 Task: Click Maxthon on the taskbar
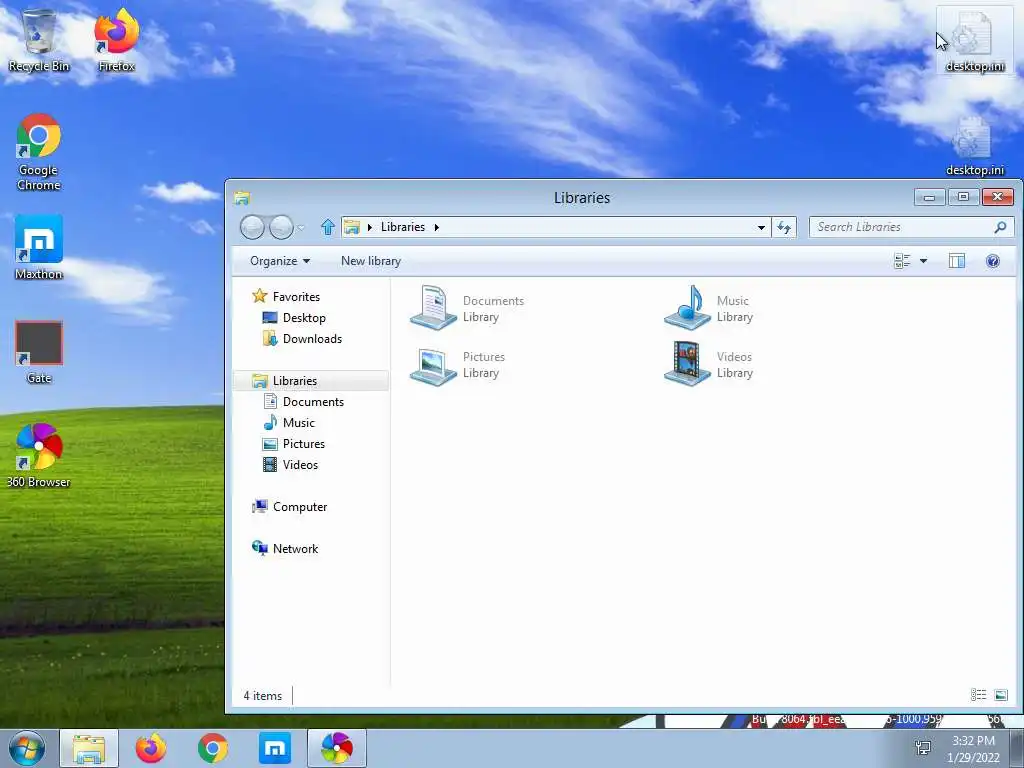[275, 748]
